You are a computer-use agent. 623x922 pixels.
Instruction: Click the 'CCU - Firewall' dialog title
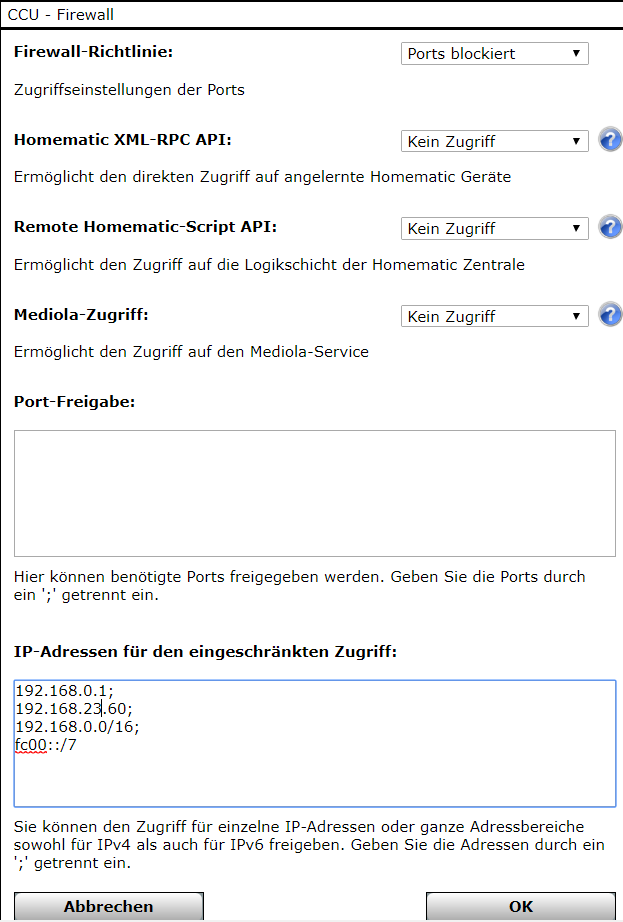coord(61,14)
